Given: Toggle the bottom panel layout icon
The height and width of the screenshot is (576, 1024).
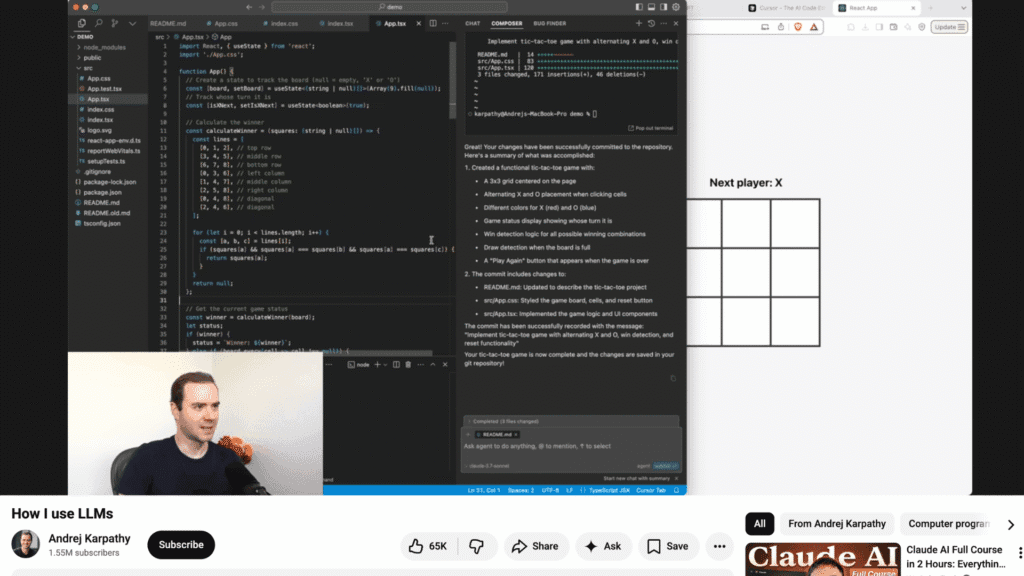Looking at the screenshot, I should (651, 7).
